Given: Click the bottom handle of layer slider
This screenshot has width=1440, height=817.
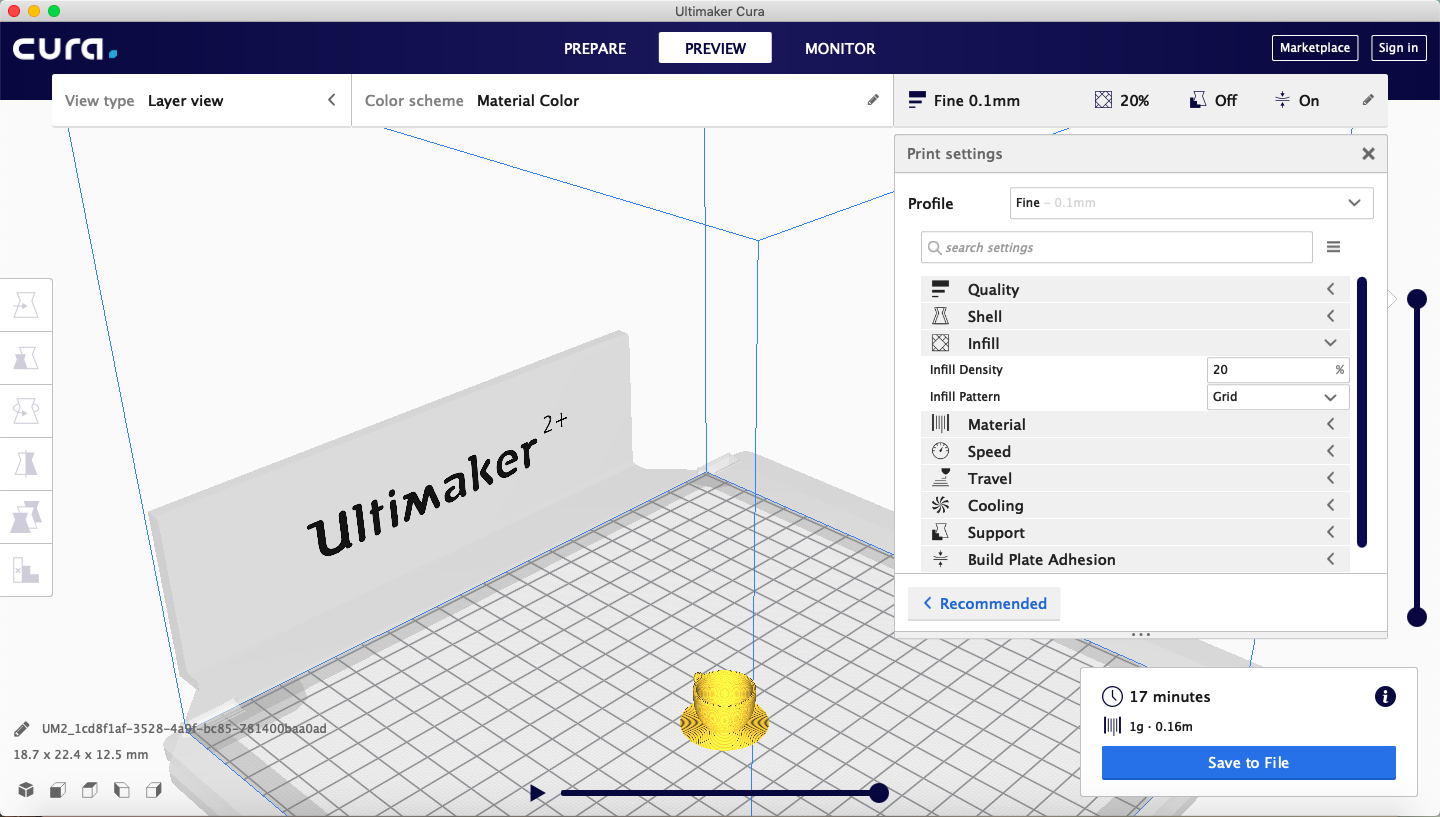Looking at the screenshot, I should [1416, 617].
